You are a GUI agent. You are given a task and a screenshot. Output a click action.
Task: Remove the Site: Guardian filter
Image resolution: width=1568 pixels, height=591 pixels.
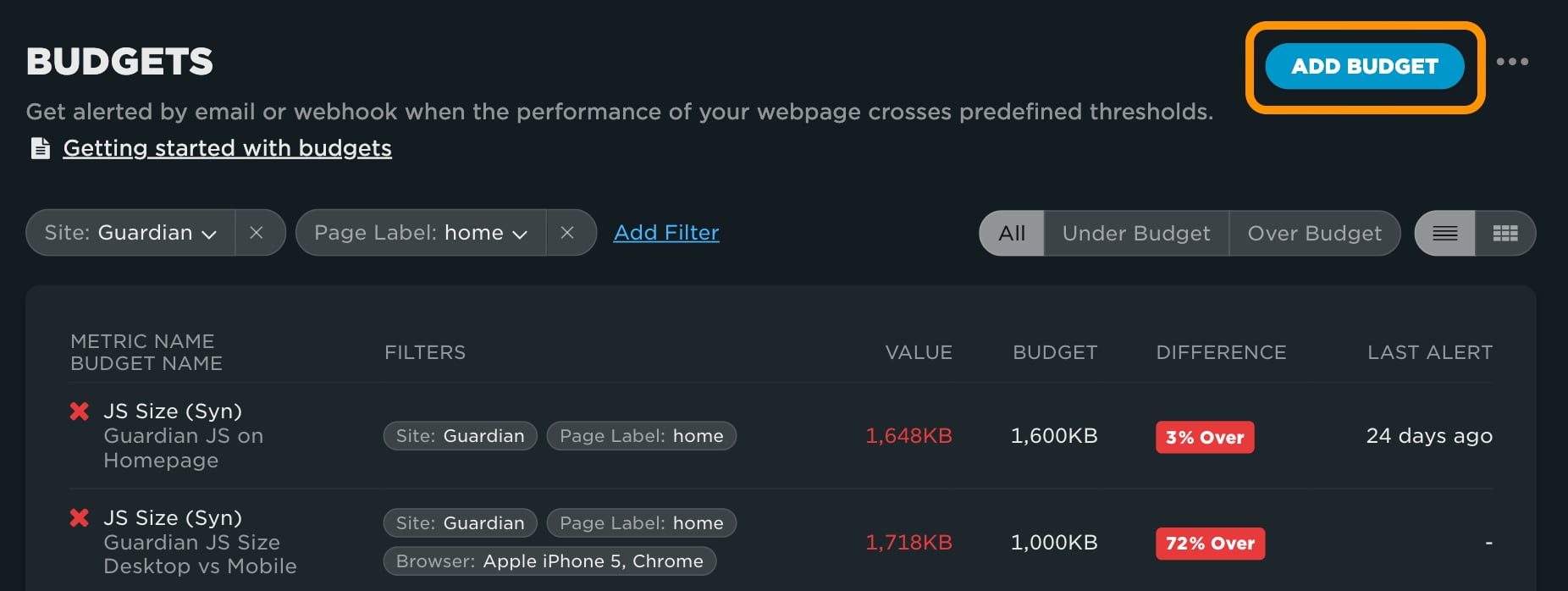coord(257,233)
